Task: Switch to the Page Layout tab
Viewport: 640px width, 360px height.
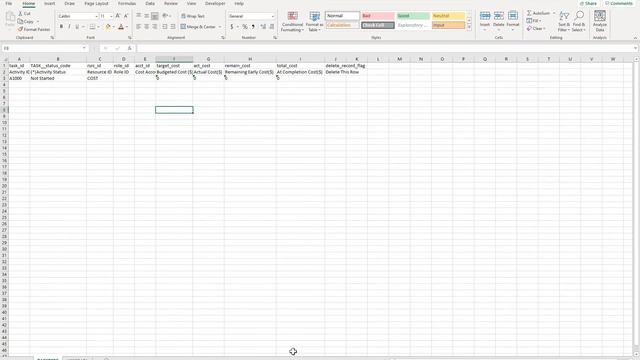Action: [x=96, y=3]
